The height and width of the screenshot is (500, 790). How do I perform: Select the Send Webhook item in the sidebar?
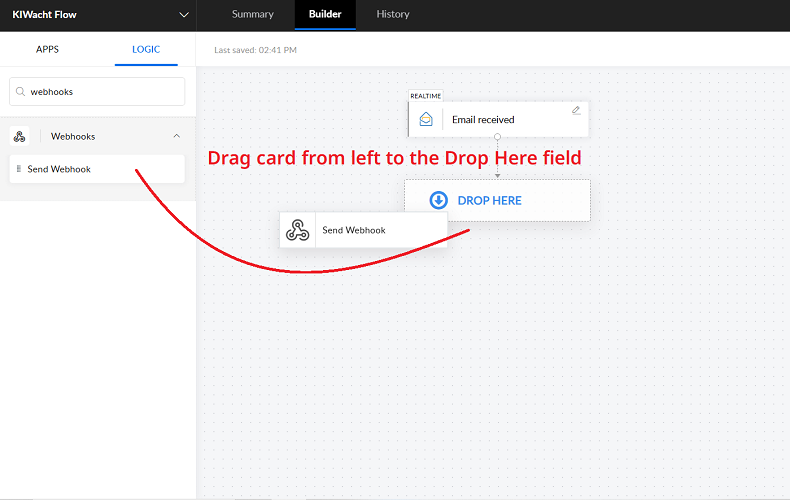60,169
